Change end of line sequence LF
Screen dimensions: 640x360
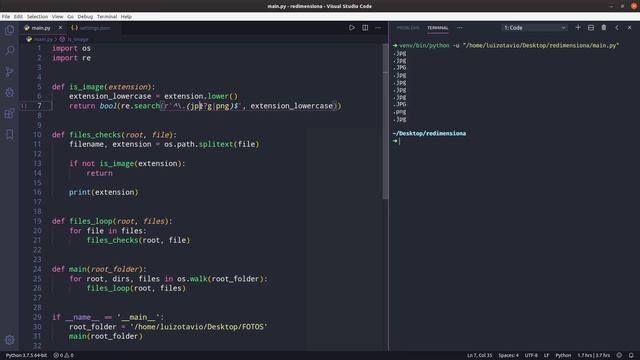coord(546,355)
